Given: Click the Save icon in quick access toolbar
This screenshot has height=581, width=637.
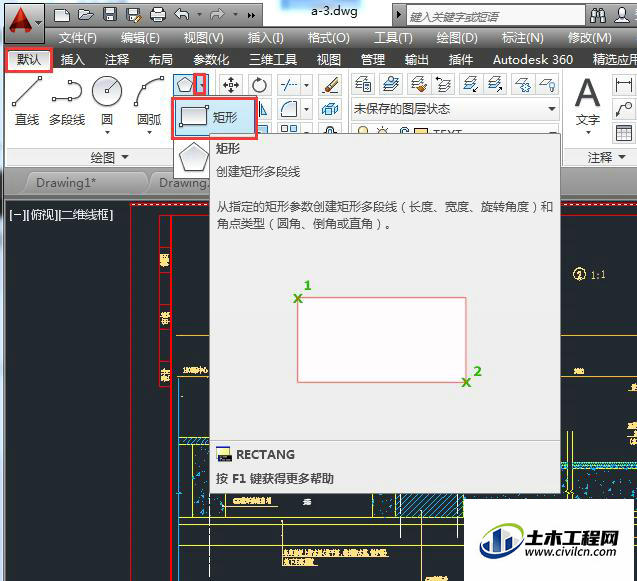Looking at the screenshot, I should (x=110, y=15).
